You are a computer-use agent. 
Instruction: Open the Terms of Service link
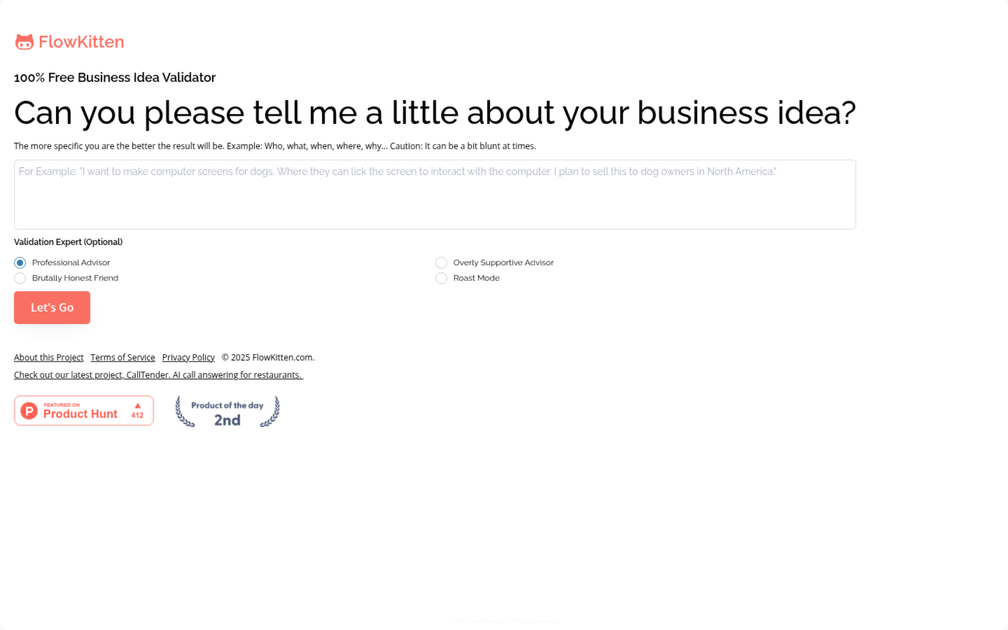tap(123, 357)
